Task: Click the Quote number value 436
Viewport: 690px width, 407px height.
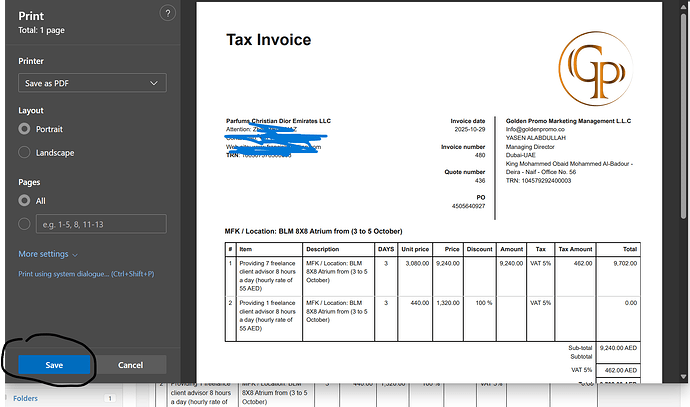Action: [480, 181]
